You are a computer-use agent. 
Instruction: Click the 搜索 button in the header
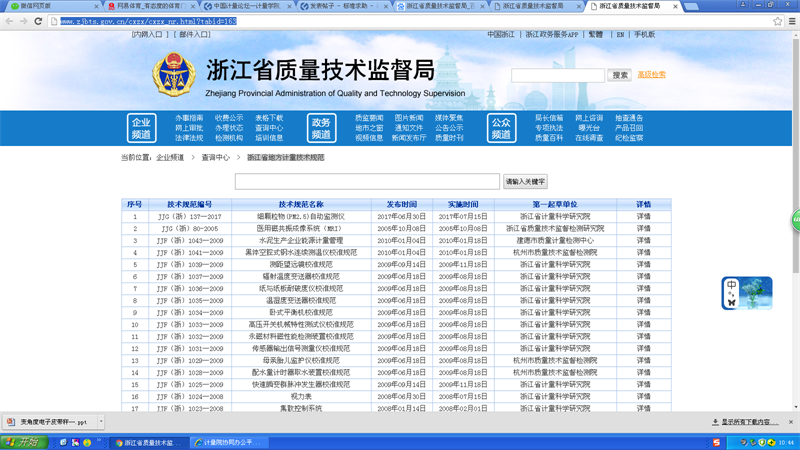point(620,75)
